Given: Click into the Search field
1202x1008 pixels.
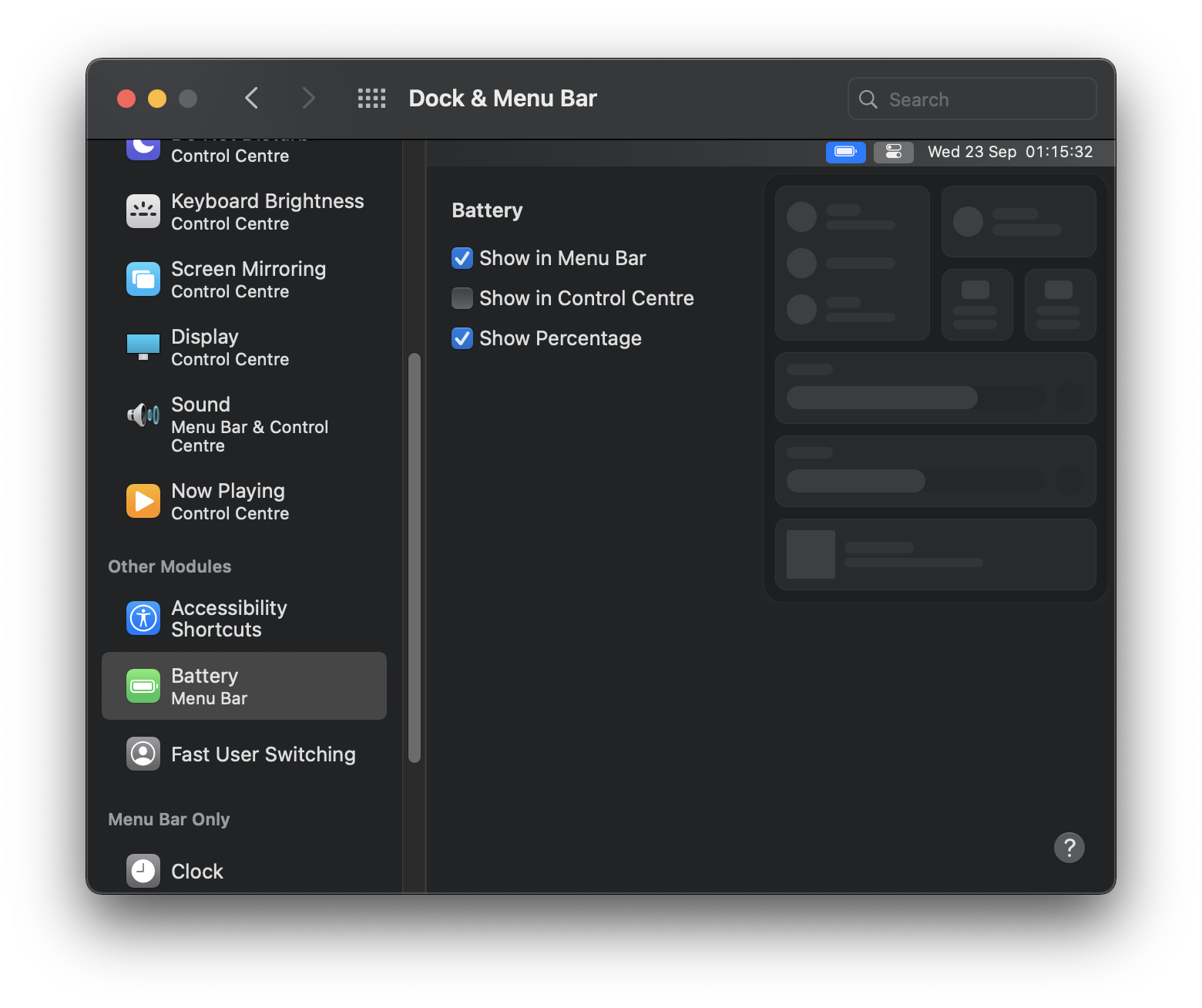Looking at the screenshot, I should (x=972, y=99).
